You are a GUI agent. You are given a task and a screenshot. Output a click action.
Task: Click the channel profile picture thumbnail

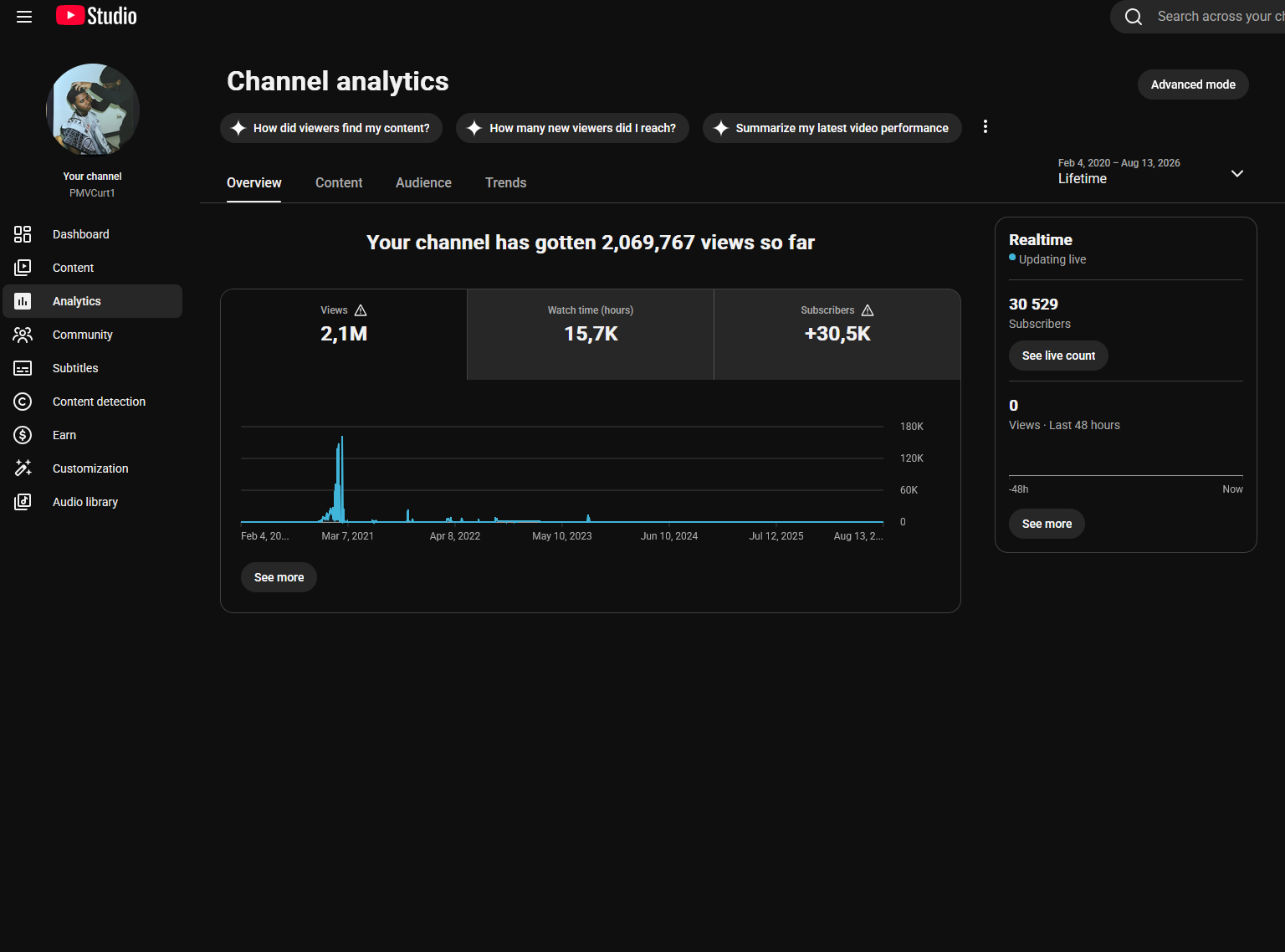93,110
